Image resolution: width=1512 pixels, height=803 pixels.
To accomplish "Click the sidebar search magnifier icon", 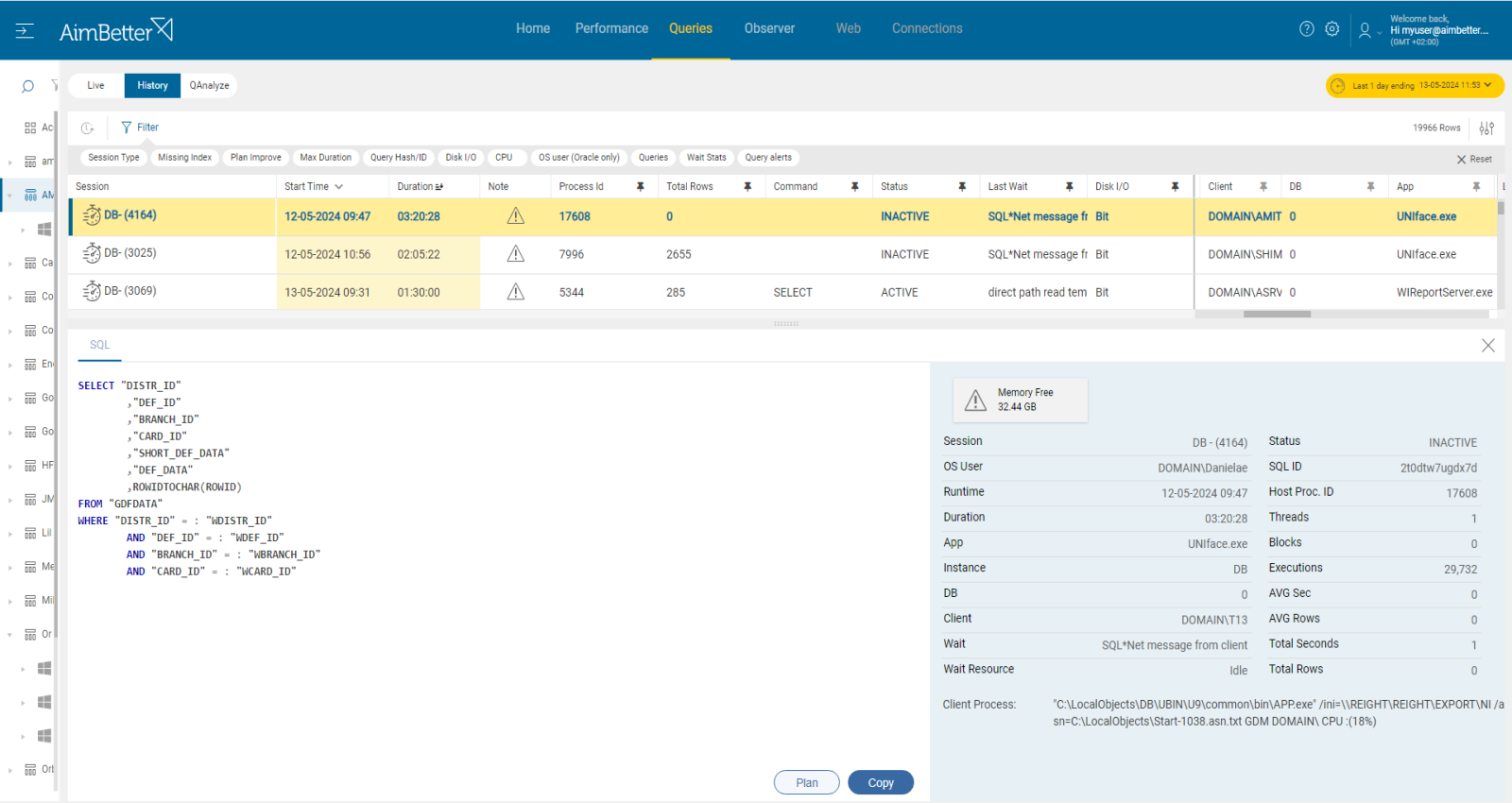I will tap(27, 86).
